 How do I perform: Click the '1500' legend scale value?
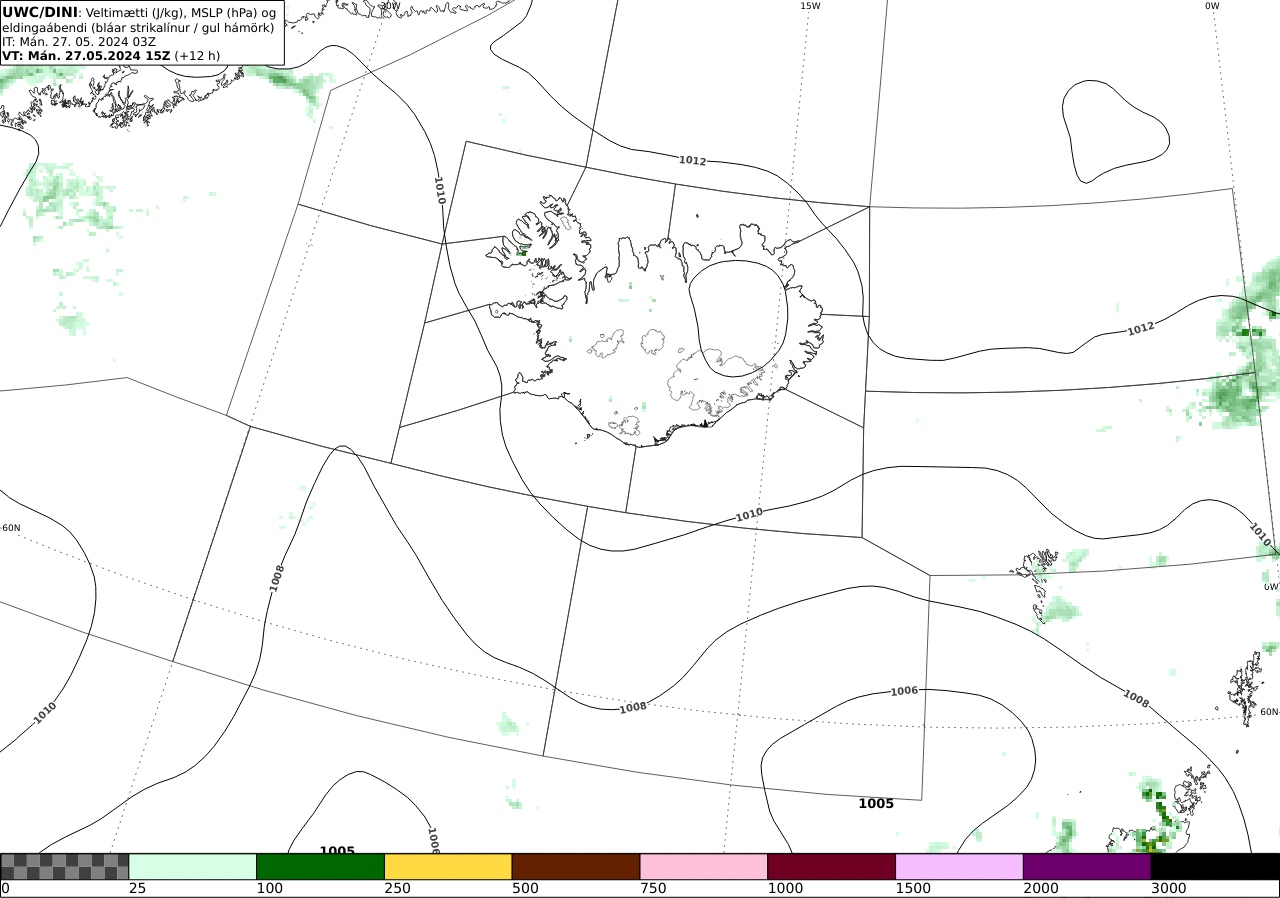point(913,888)
